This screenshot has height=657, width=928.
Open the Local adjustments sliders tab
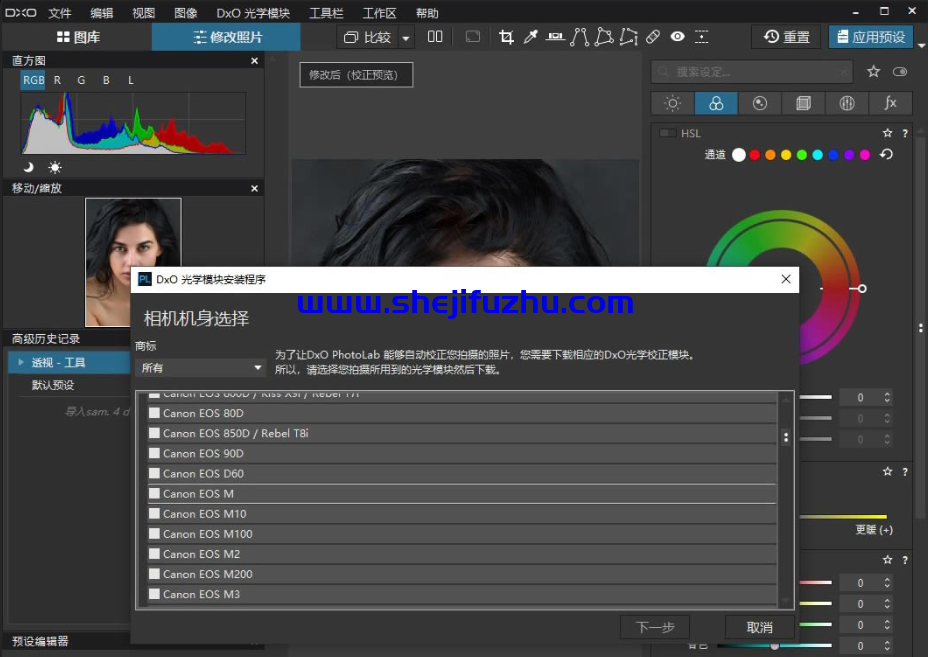[x=847, y=104]
